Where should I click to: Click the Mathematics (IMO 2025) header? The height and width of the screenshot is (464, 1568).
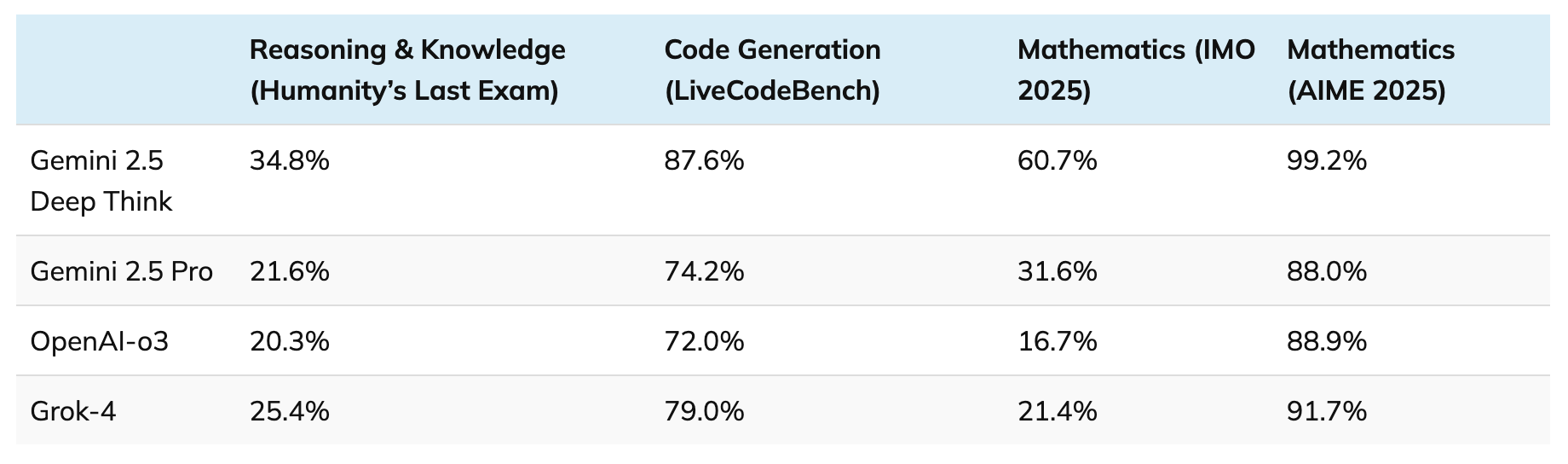tap(1135, 70)
